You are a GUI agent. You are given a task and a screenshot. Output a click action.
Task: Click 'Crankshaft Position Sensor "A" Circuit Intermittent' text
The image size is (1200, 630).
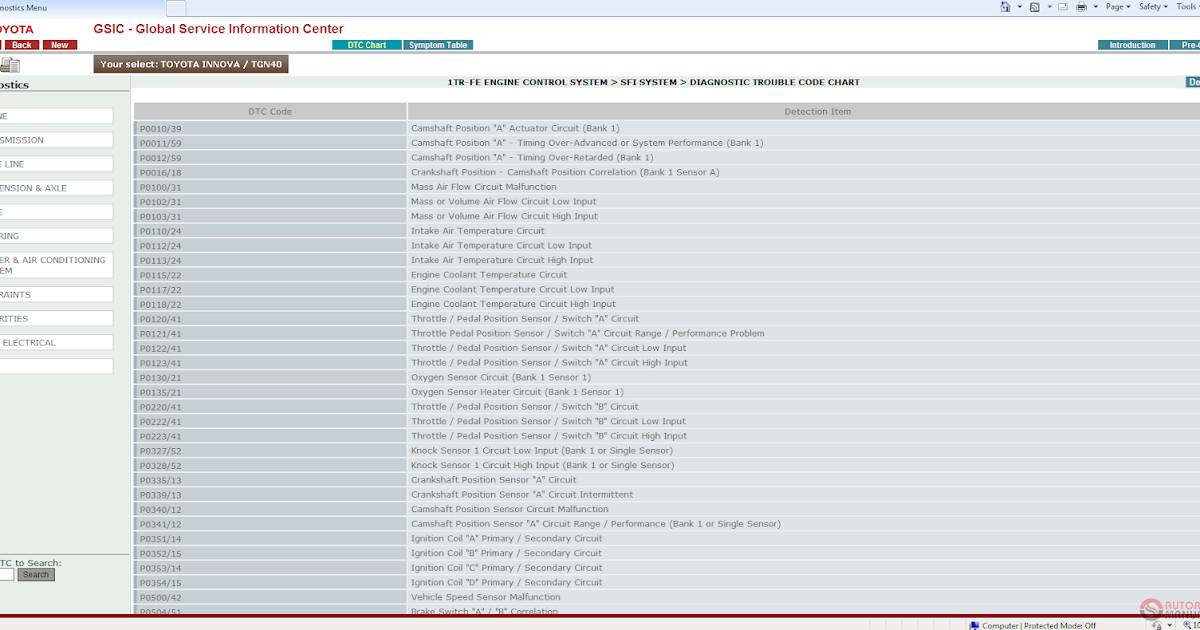[x=522, y=494]
